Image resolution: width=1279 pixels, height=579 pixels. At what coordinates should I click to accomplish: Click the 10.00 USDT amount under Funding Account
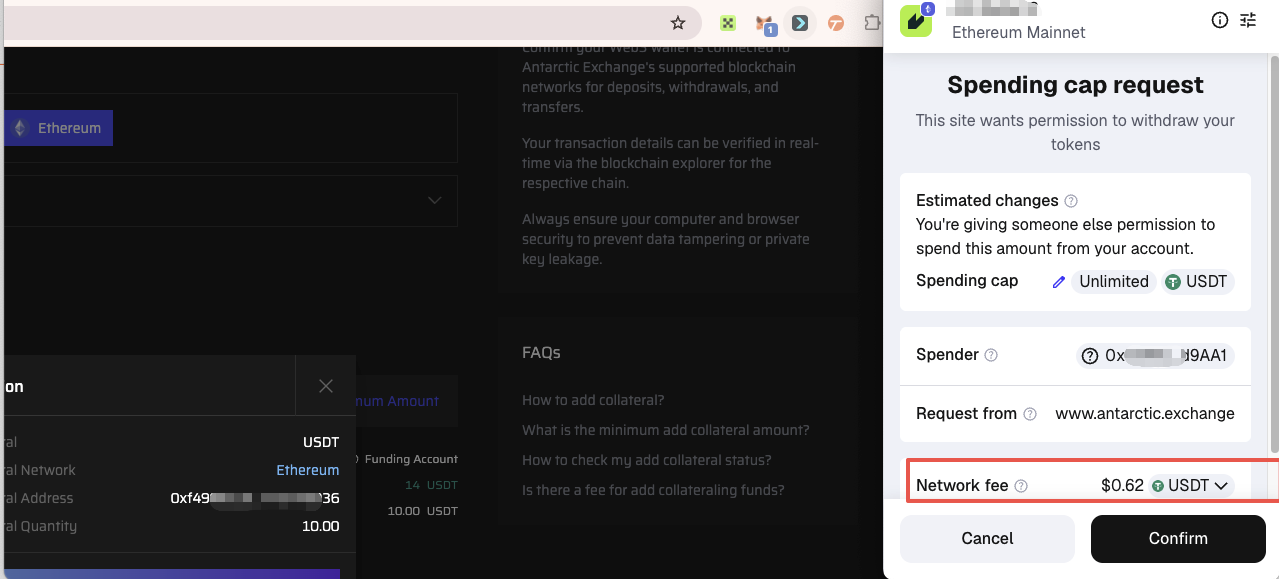[x=422, y=511]
